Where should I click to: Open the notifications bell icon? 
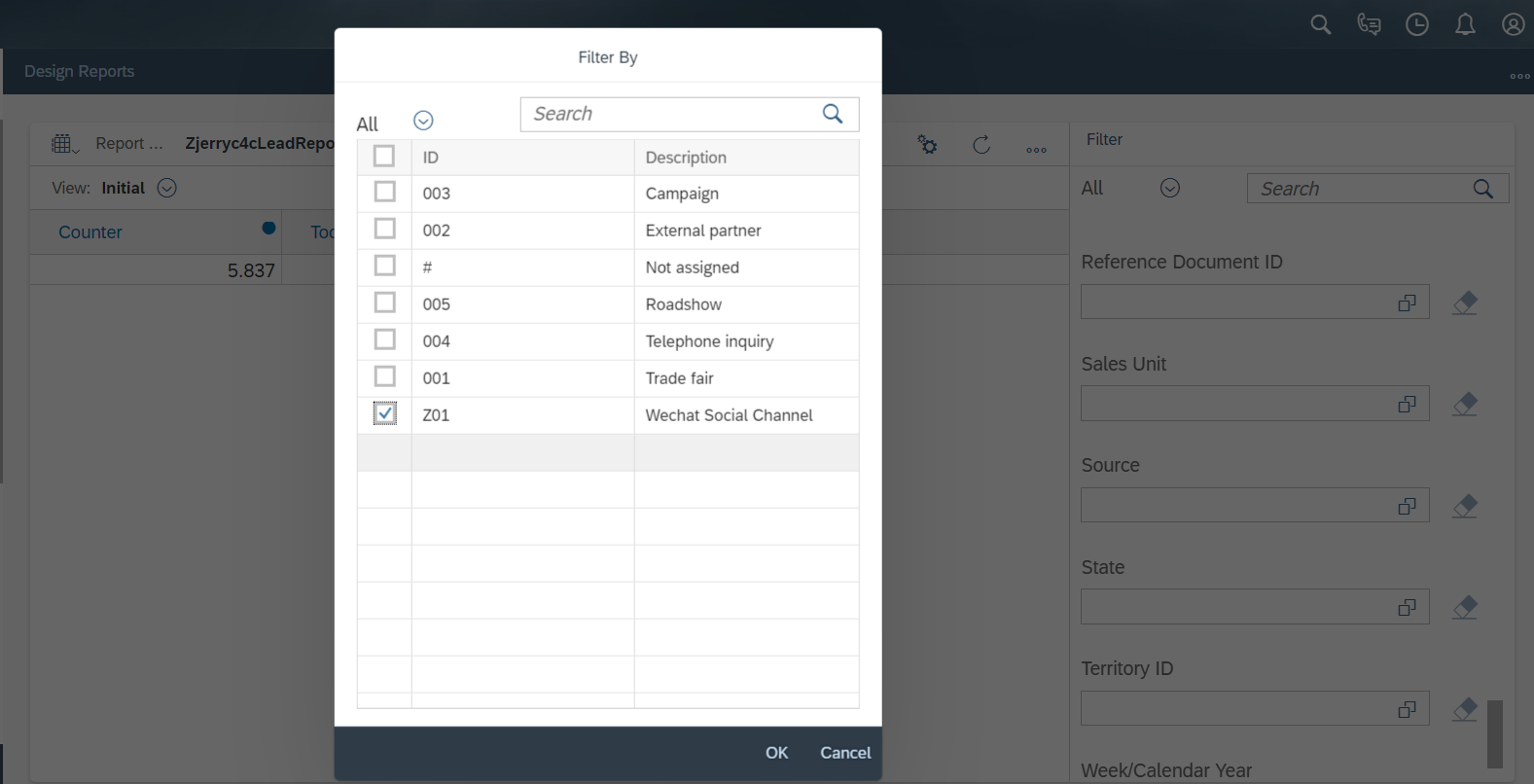click(1465, 24)
